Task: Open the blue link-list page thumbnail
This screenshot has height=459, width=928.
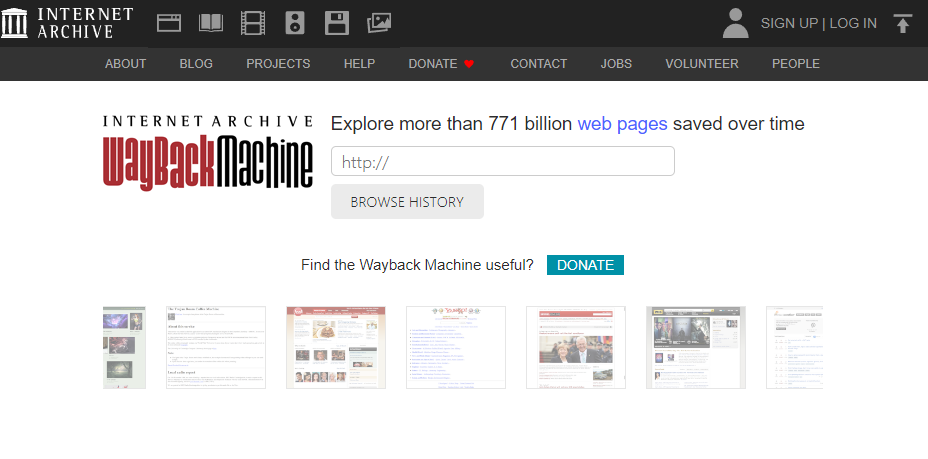Action: tap(456, 347)
